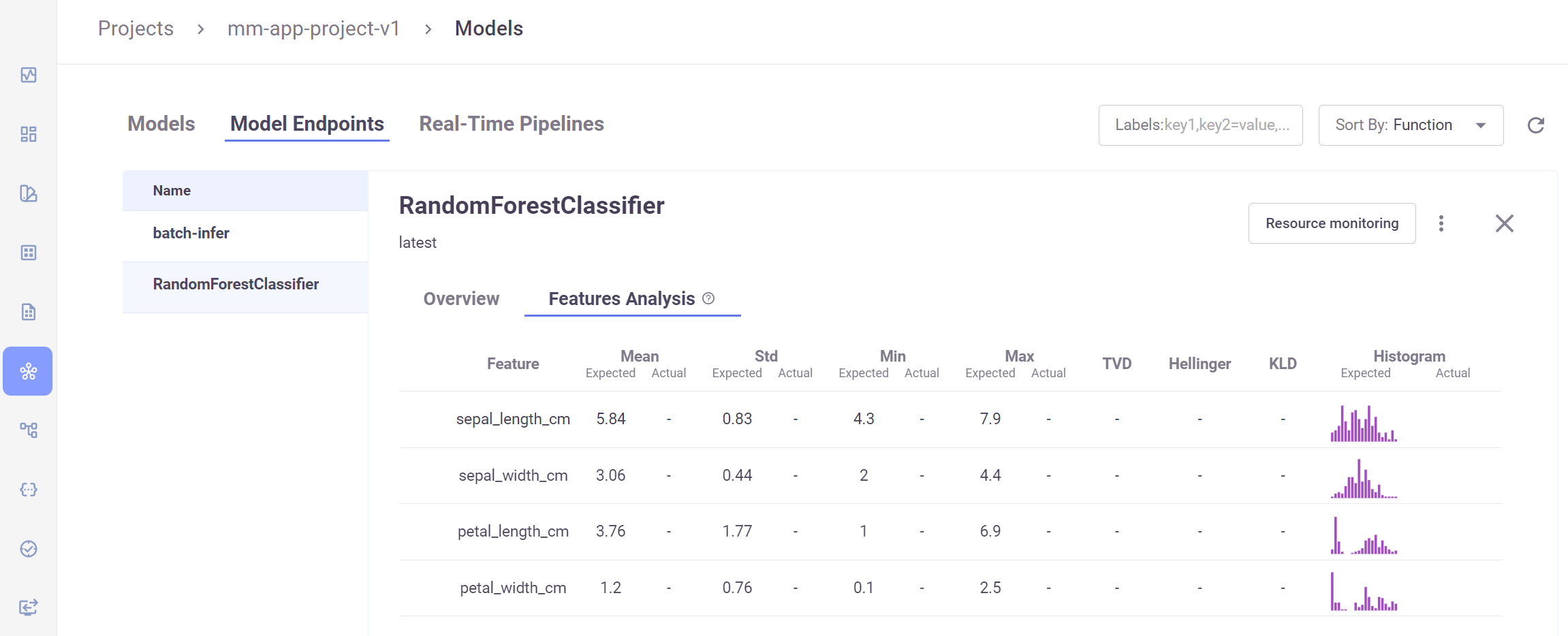Open the artifacts document icon in sidebar

(x=29, y=312)
